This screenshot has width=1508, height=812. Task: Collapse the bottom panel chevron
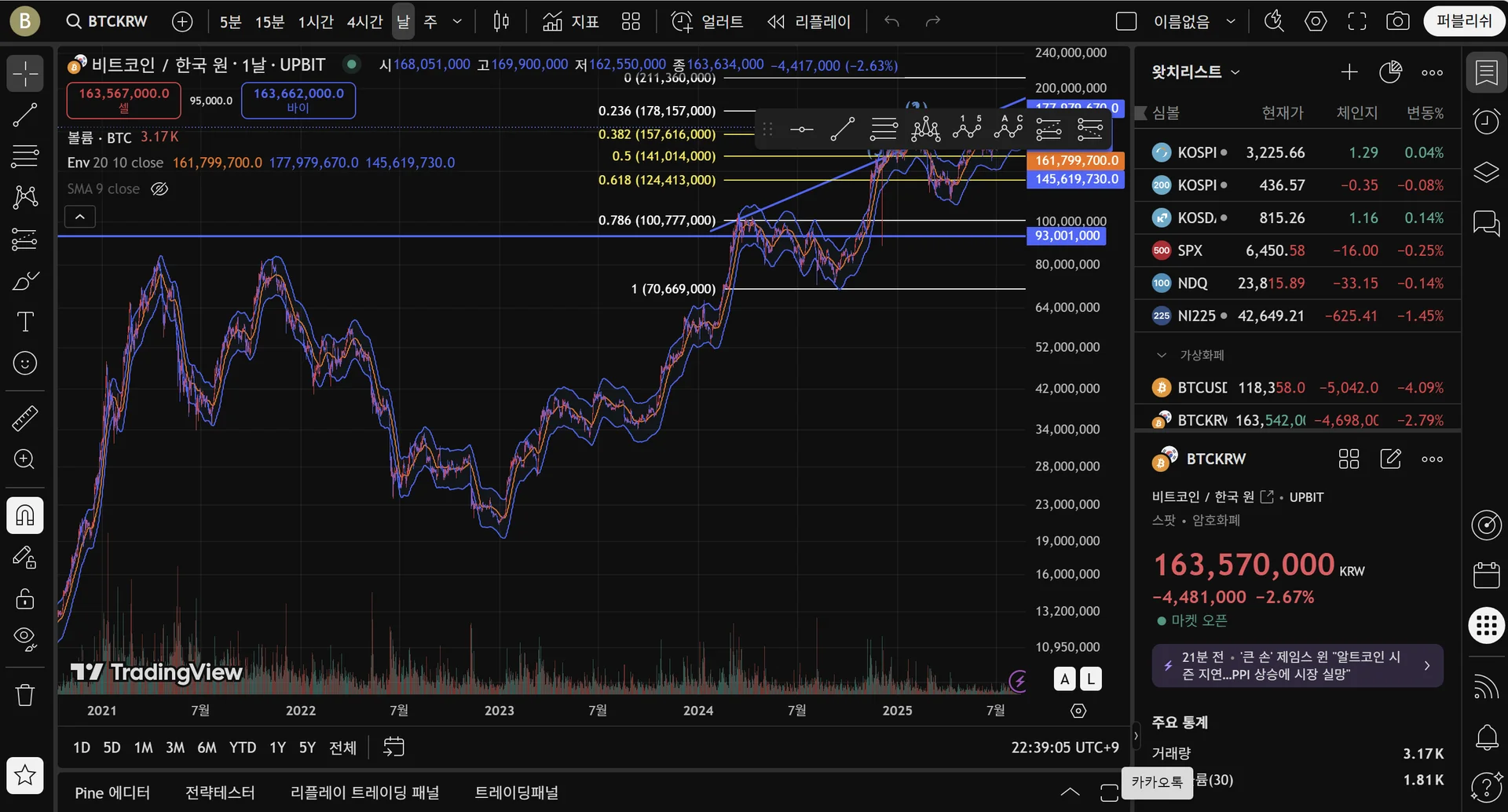(x=1070, y=792)
